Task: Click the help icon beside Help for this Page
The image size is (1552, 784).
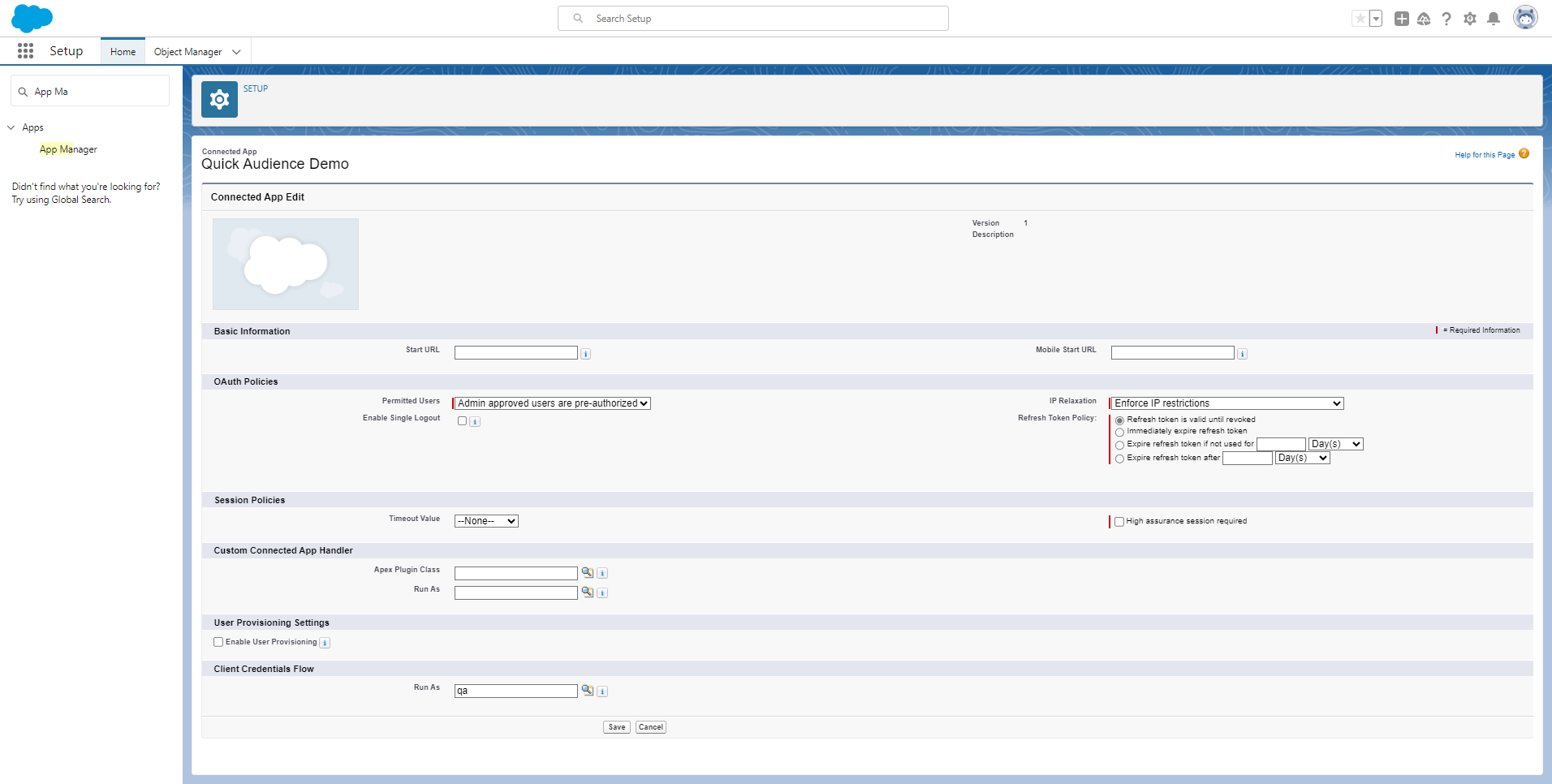Action: tap(1524, 153)
